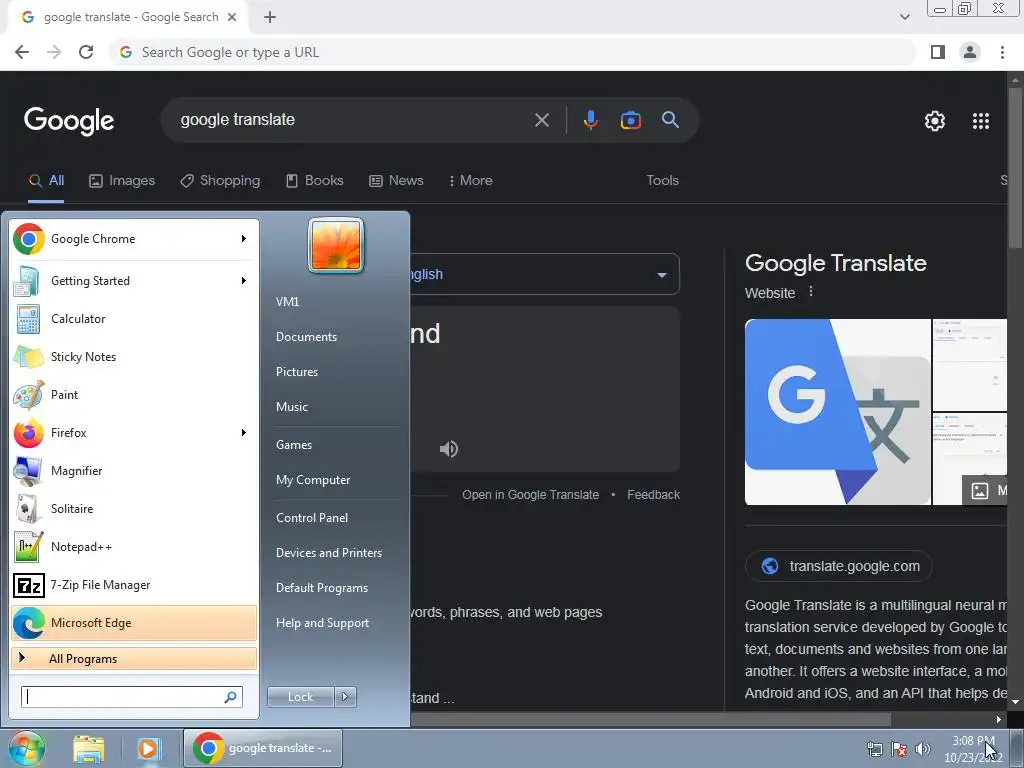The image size is (1024, 768).
Task: Click the Lock button
Action: click(x=300, y=697)
